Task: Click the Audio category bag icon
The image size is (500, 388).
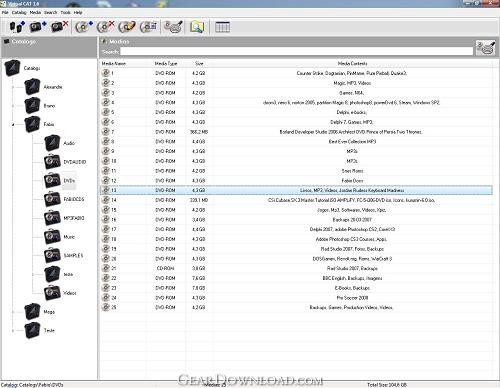Action: [52, 143]
